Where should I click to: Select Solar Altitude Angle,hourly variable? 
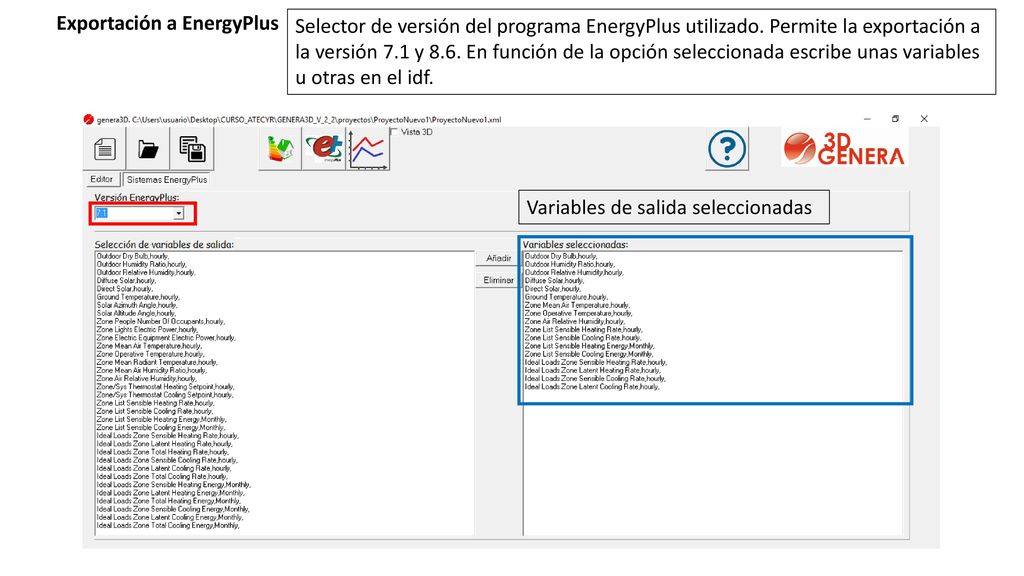[136, 313]
